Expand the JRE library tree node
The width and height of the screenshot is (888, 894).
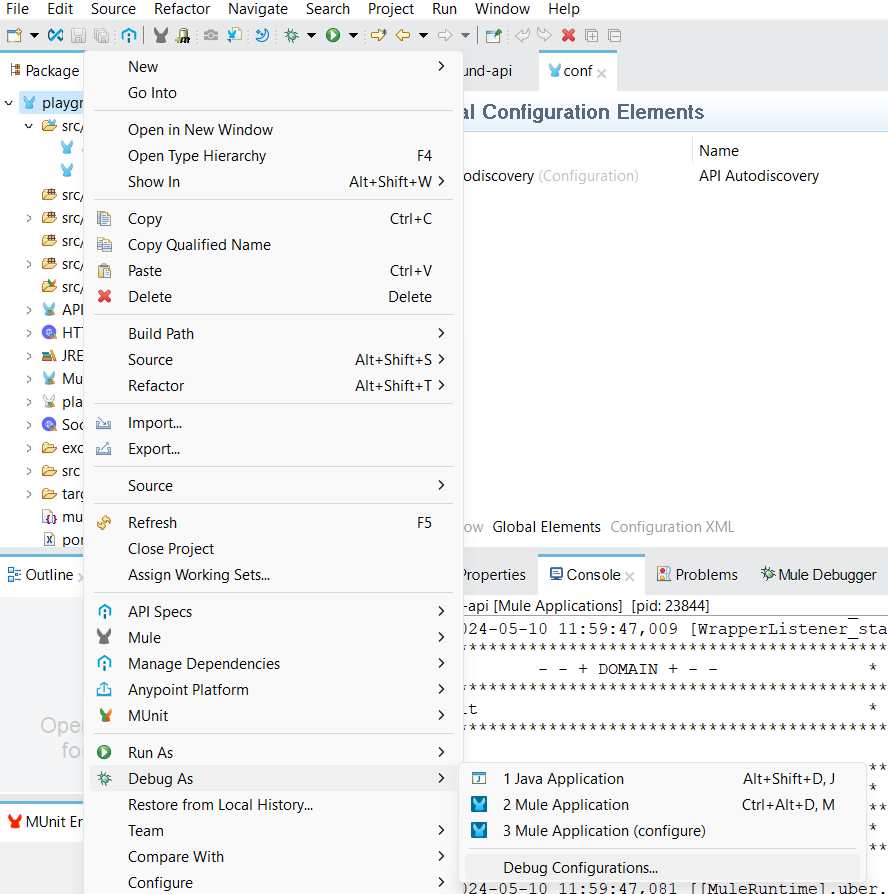tap(29, 356)
